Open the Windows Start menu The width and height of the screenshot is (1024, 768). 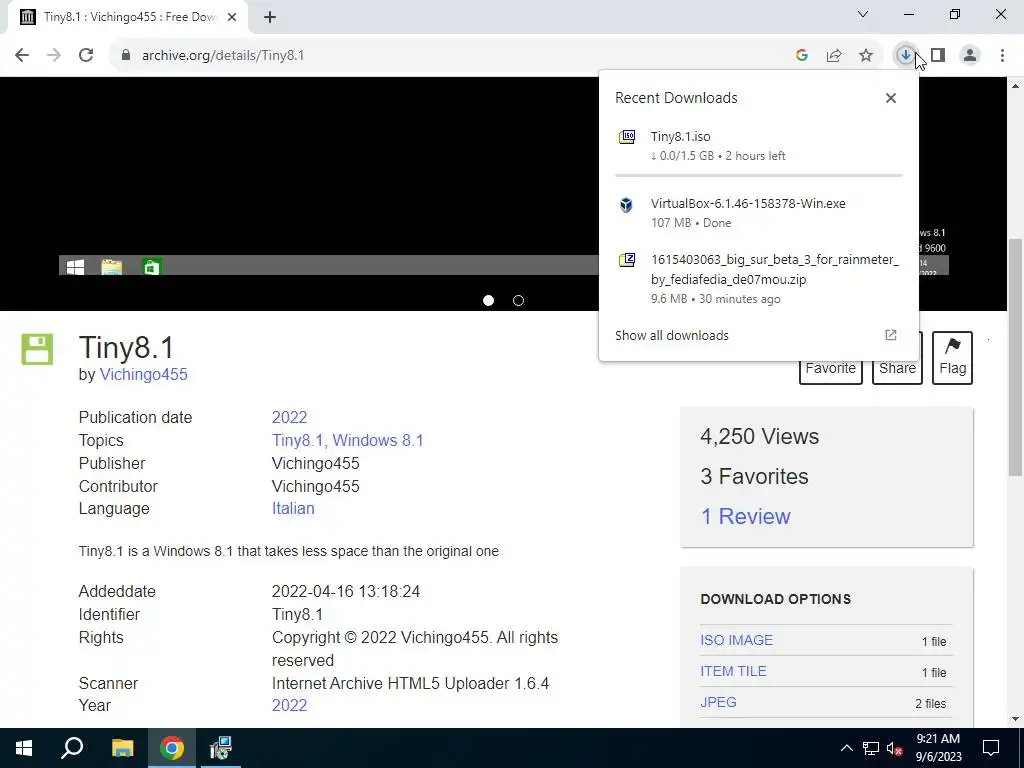pyautogui.click(x=24, y=748)
